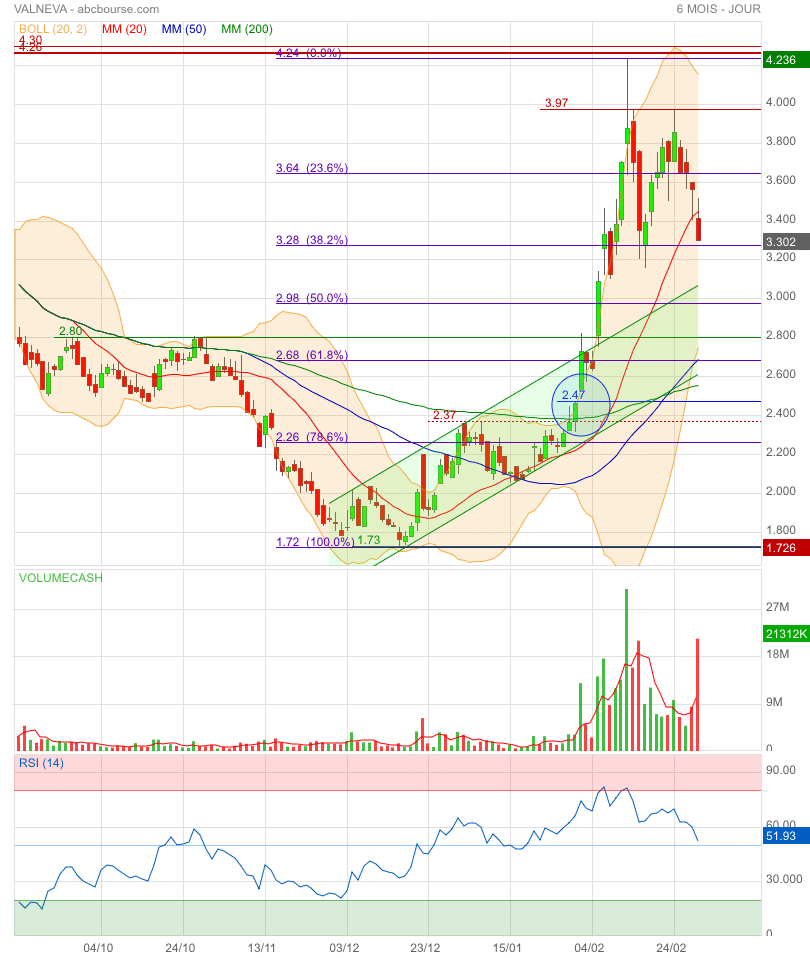Click the green "21312K" volume tag
The height and width of the screenshot is (958, 810).
(x=786, y=634)
